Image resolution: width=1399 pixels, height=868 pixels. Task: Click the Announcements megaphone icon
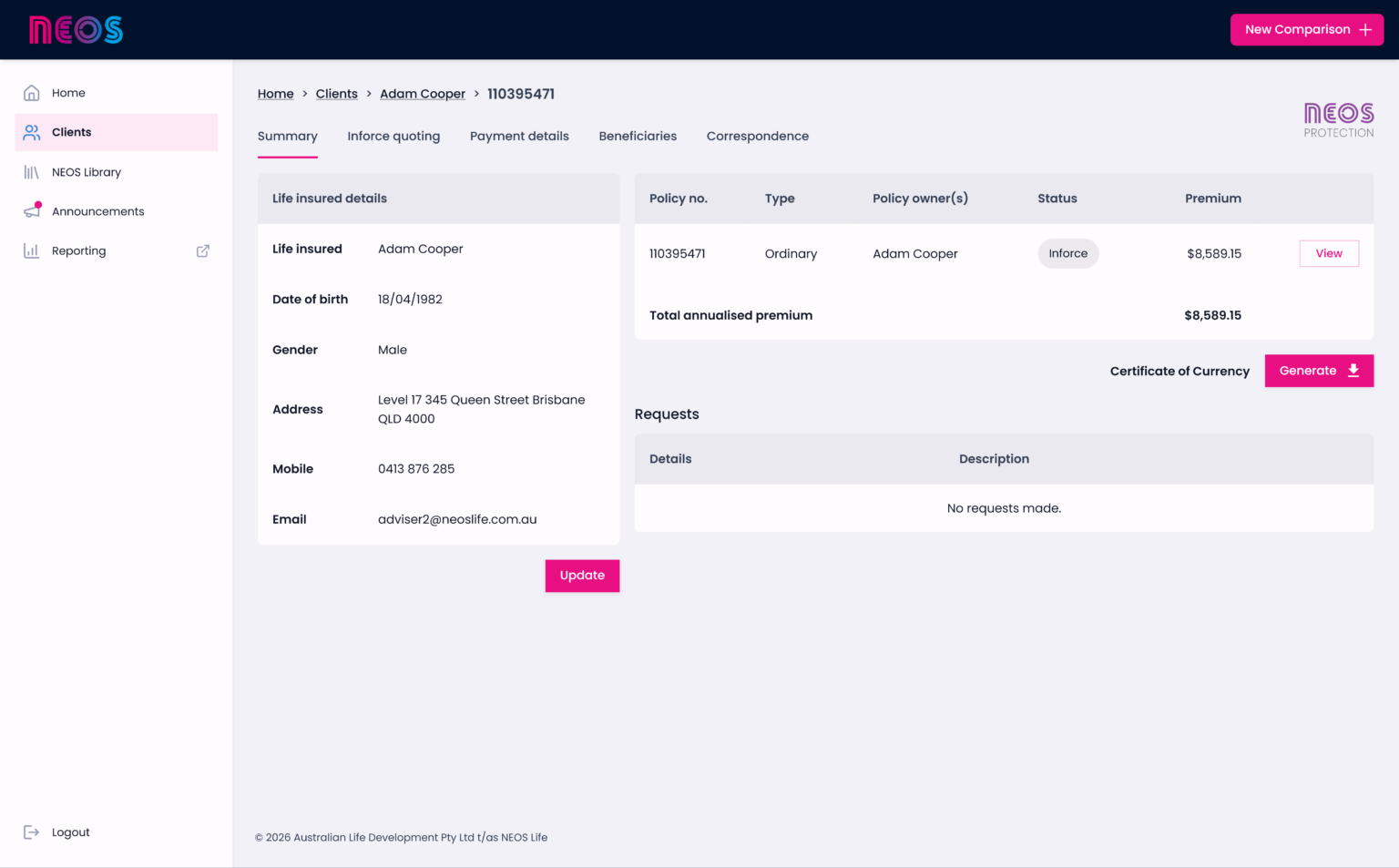[x=32, y=210]
